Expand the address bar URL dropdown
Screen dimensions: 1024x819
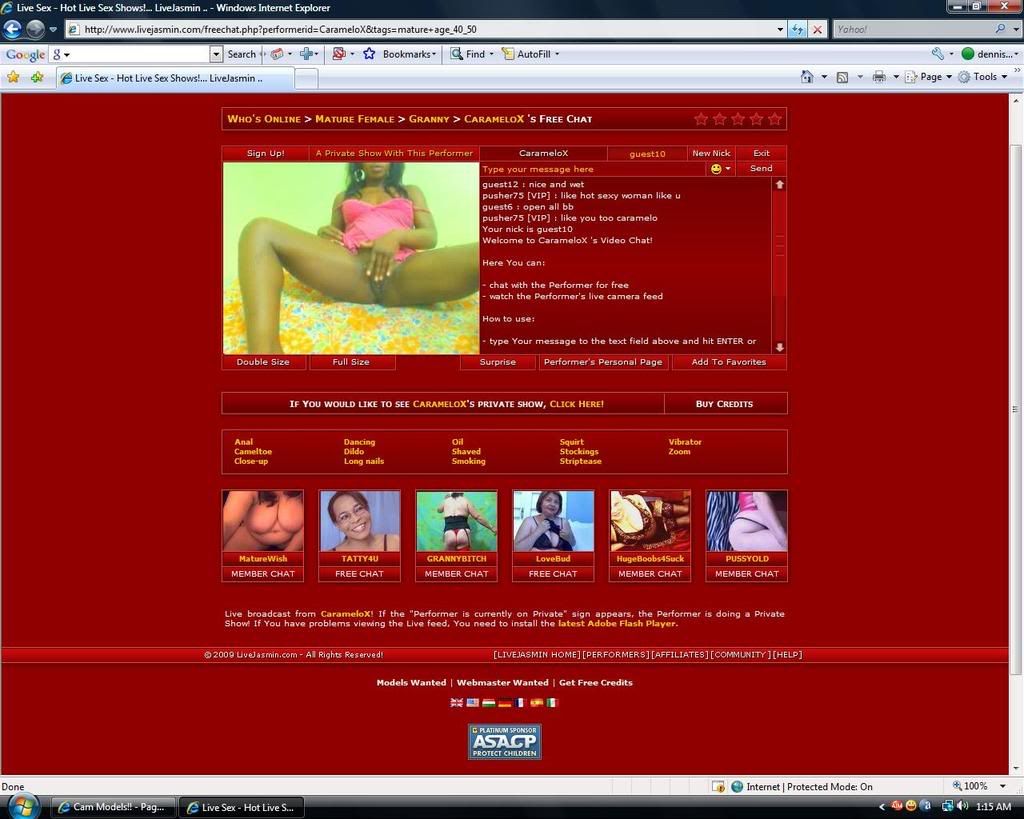coord(780,29)
